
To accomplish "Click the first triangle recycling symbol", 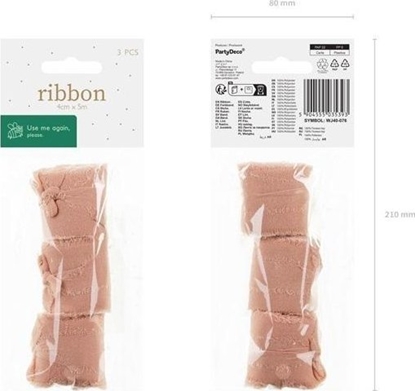I will point(335,63).
